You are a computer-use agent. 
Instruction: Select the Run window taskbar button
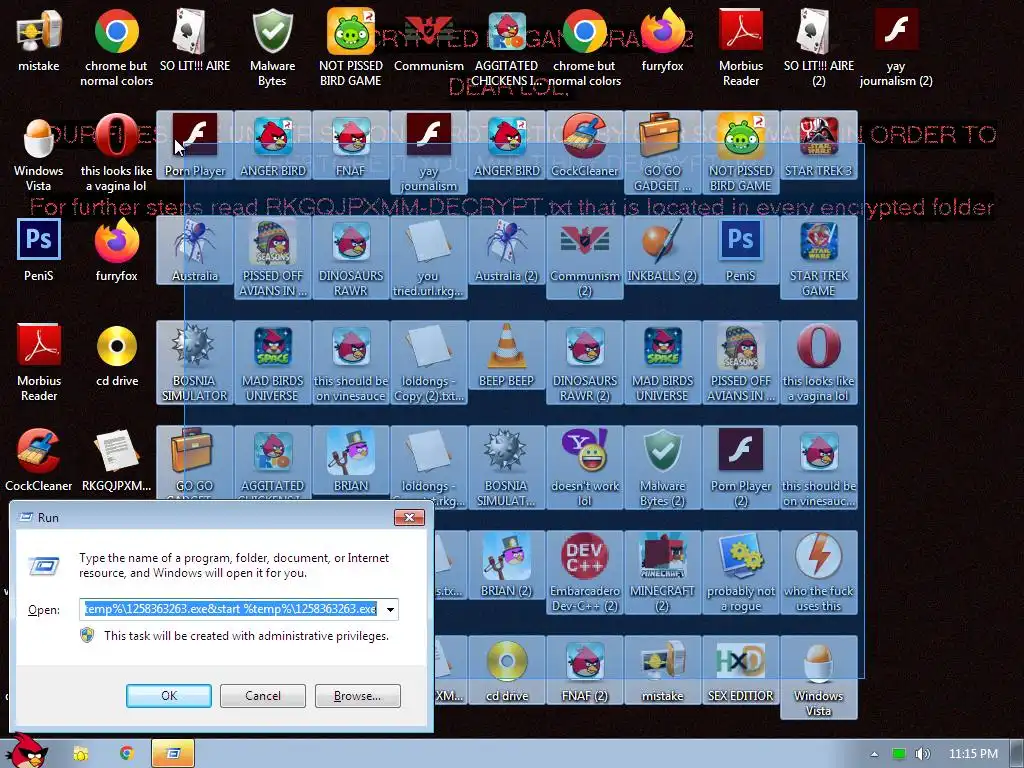(x=173, y=753)
